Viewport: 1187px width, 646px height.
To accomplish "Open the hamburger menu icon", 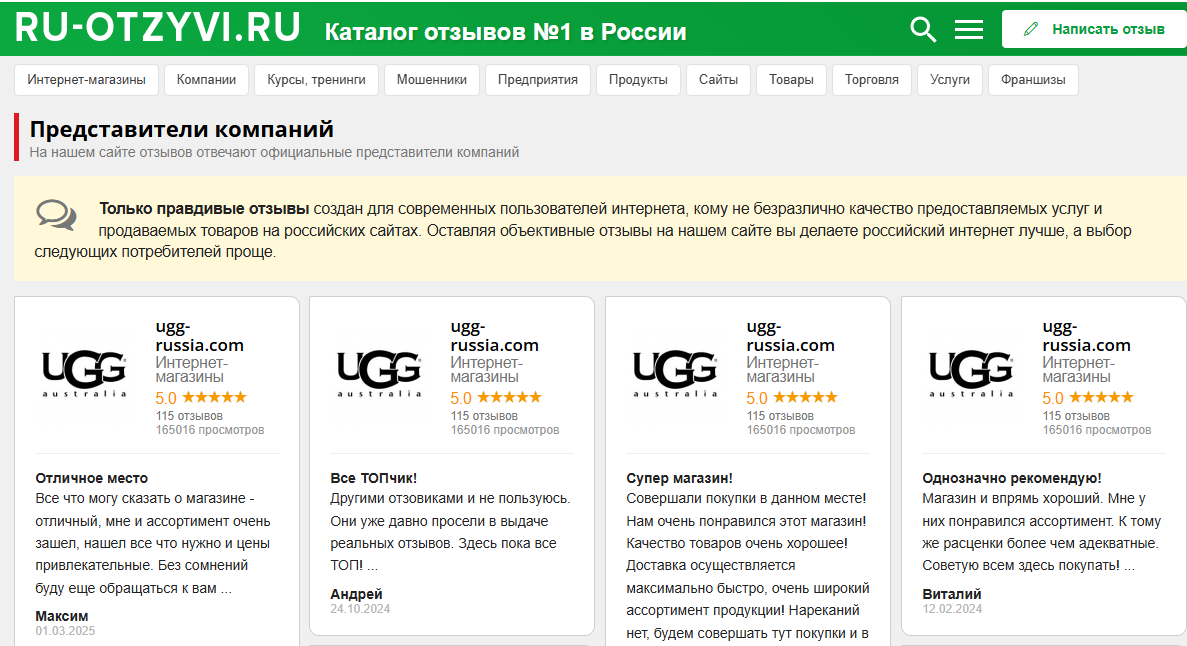I will coord(968,30).
